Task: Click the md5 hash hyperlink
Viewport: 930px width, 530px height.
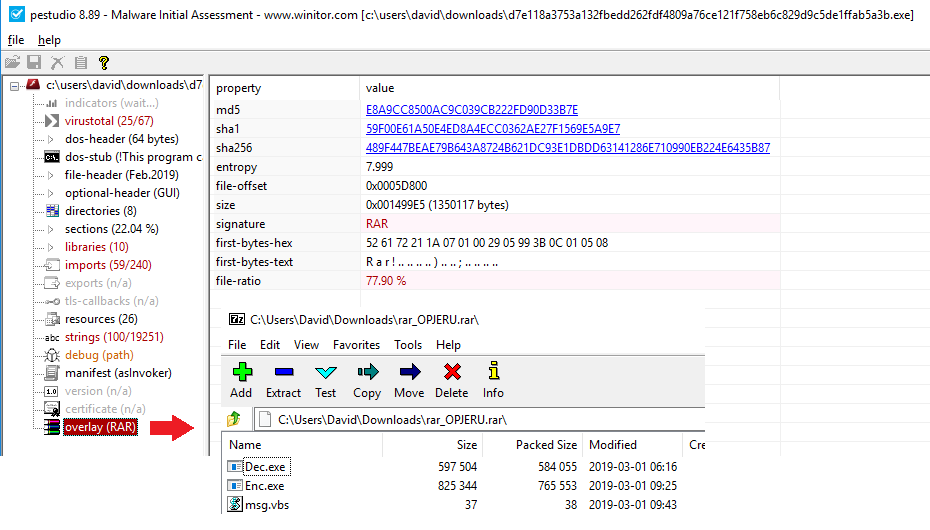Action: pos(471,110)
